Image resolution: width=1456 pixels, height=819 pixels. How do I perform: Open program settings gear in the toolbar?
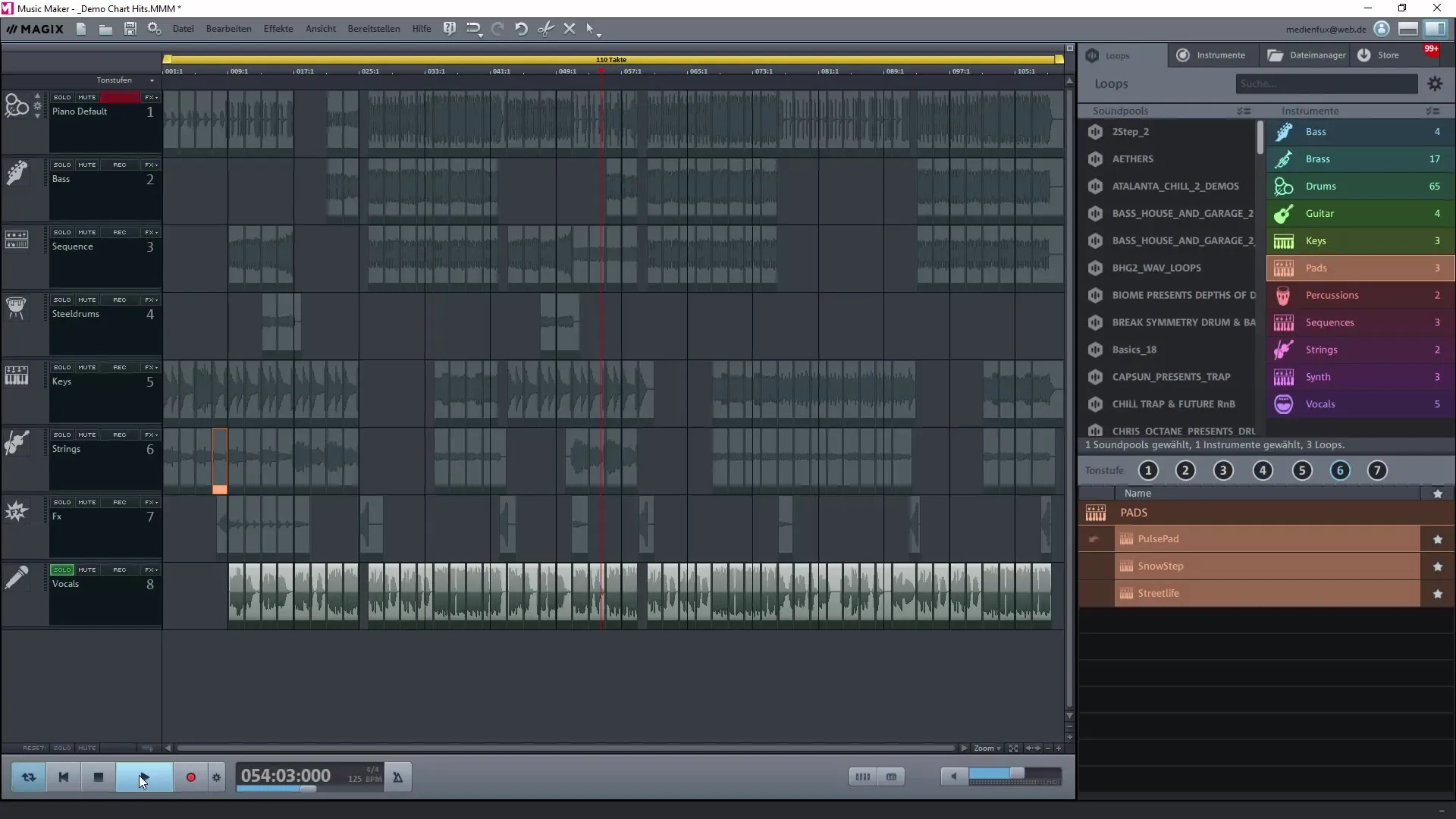pos(155,29)
